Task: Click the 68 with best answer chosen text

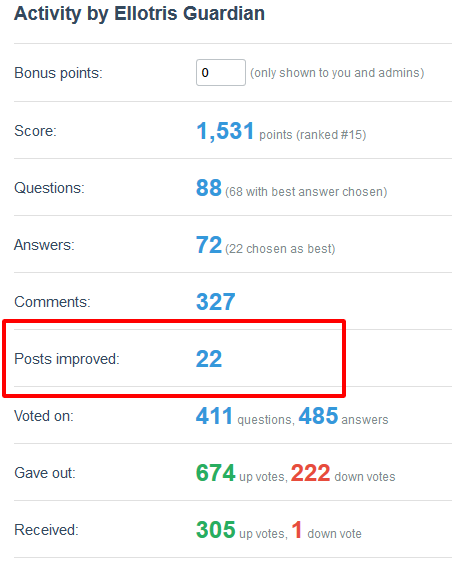Action: click(x=306, y=192)
